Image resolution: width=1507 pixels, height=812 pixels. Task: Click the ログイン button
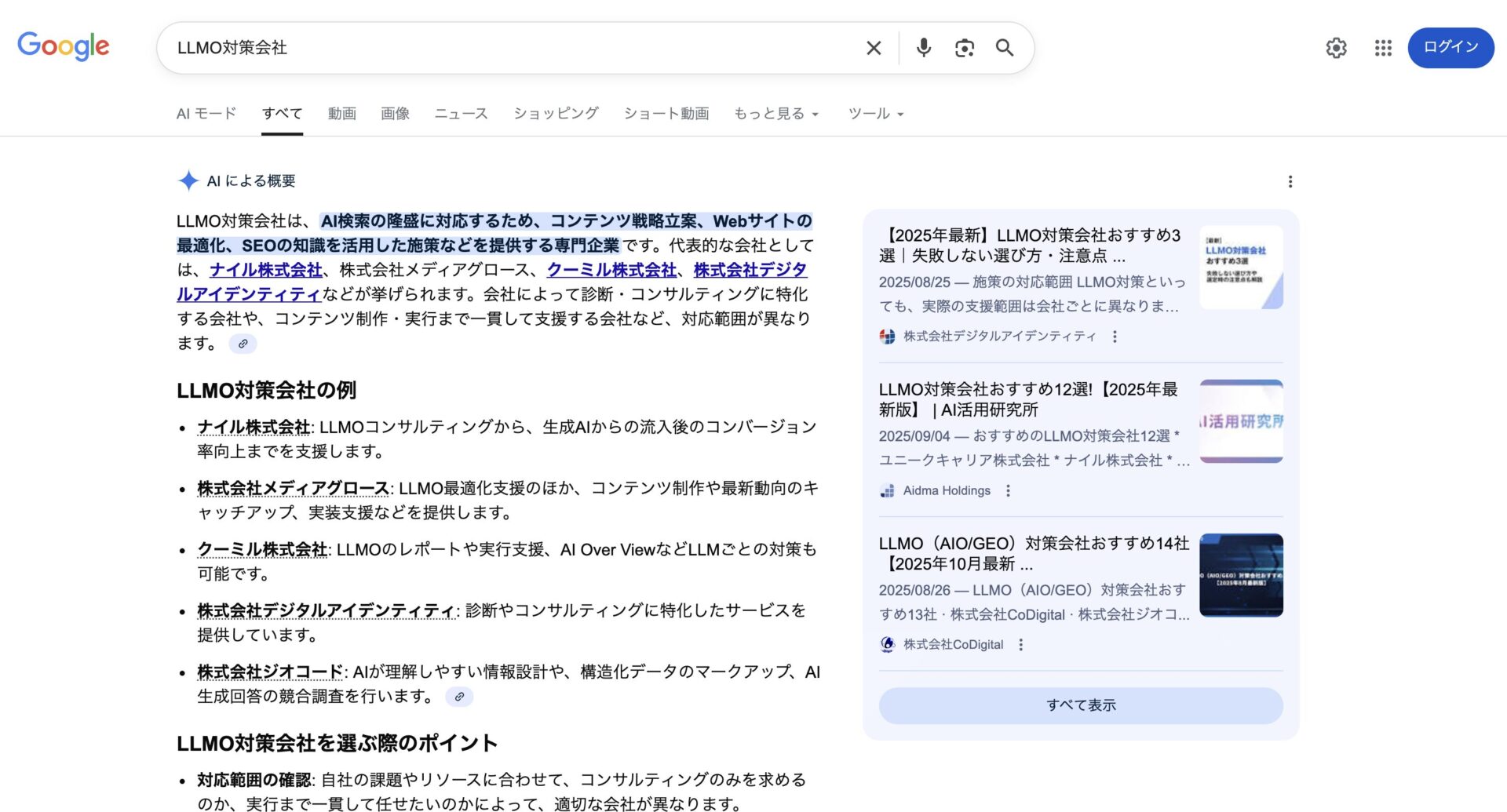pos(1450,47)
